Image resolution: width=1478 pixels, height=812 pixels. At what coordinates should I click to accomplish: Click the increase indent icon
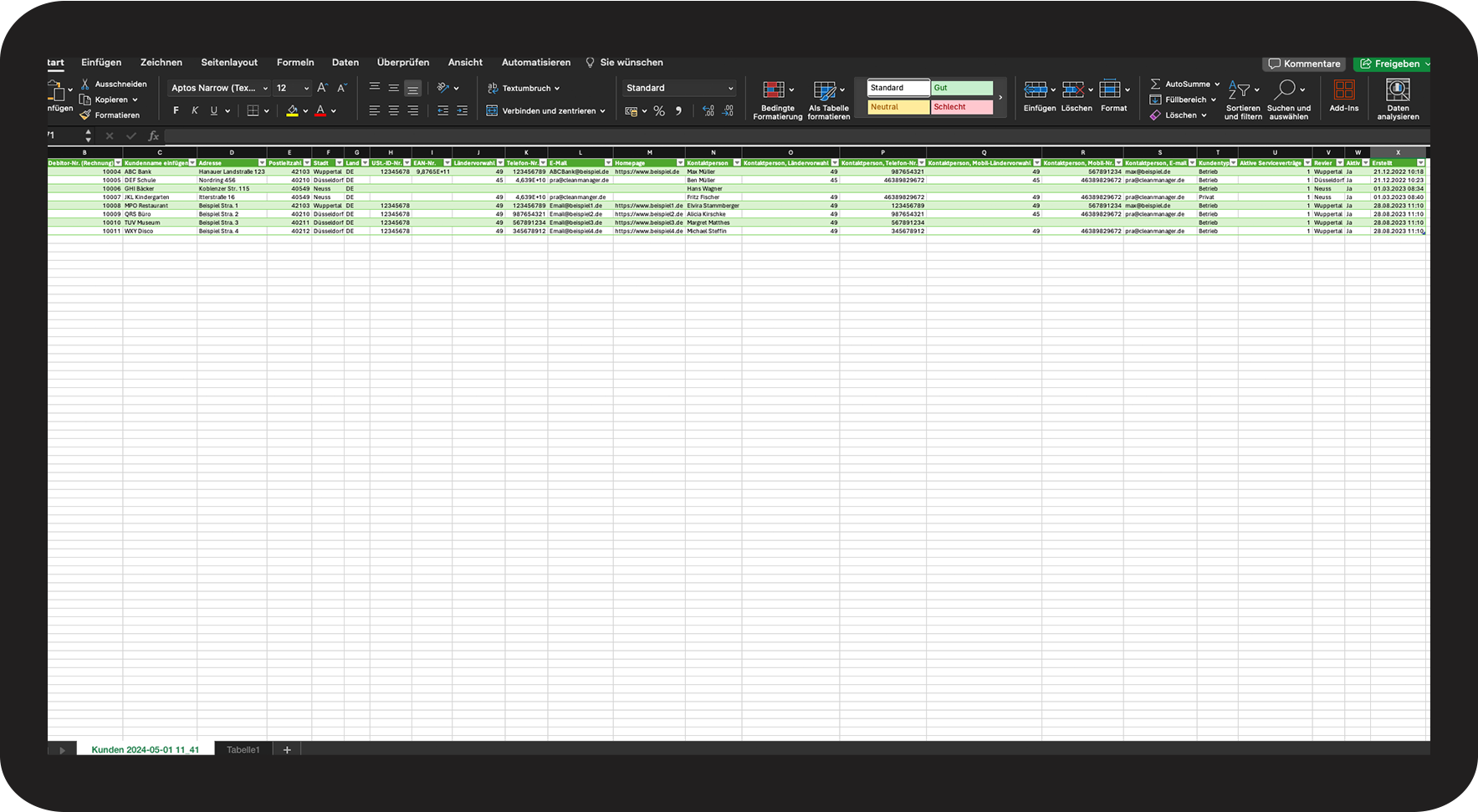[462, 110]
